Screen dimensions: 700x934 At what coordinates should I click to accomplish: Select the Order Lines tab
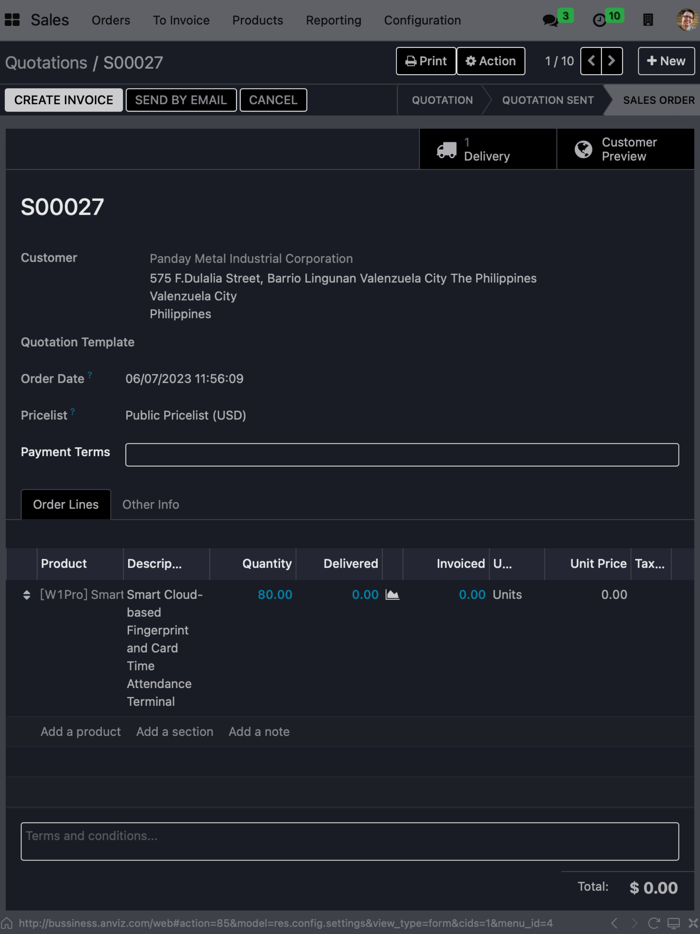tap(66, 505)
